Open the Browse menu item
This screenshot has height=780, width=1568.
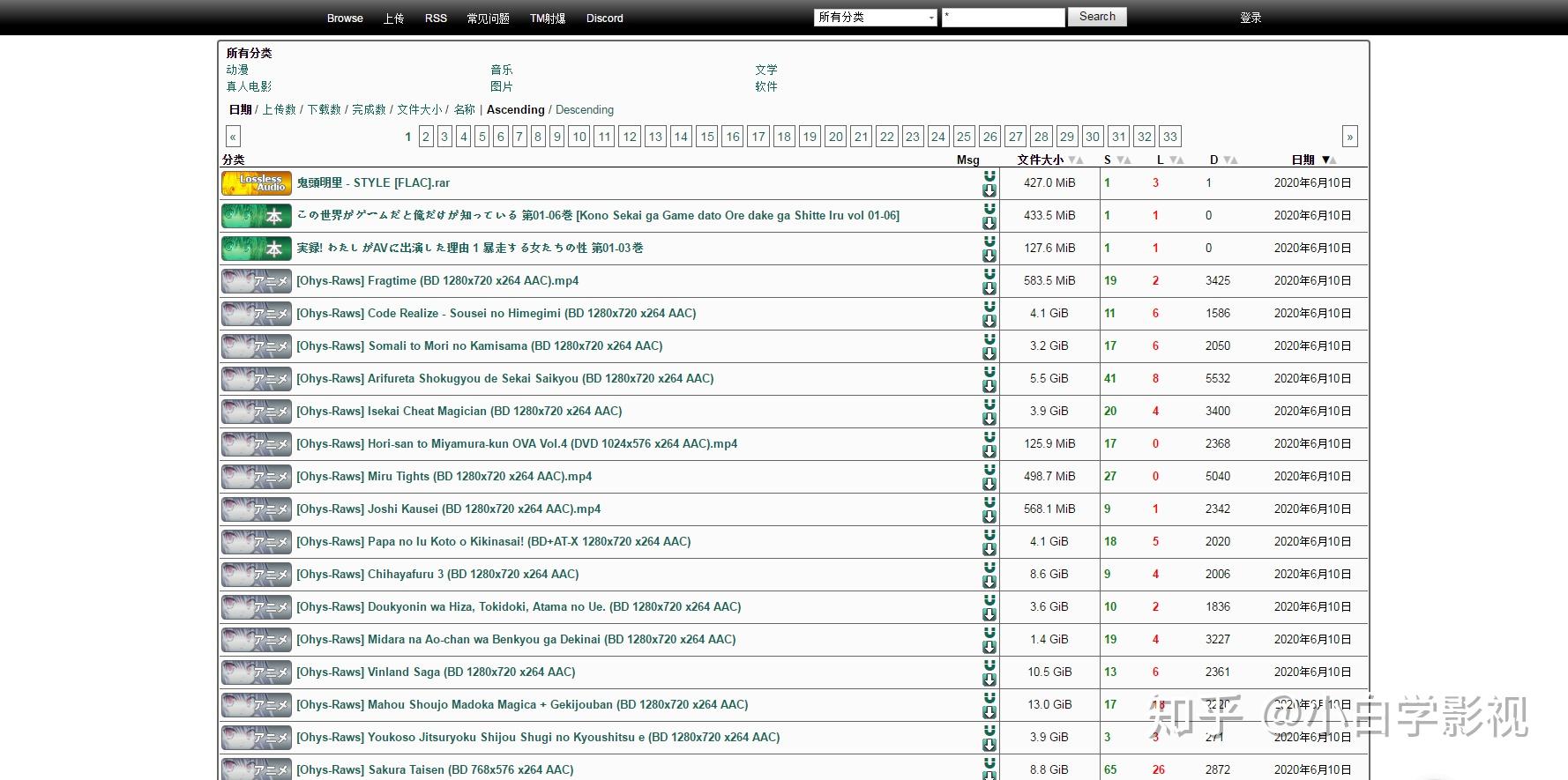(x=345, y=19)
